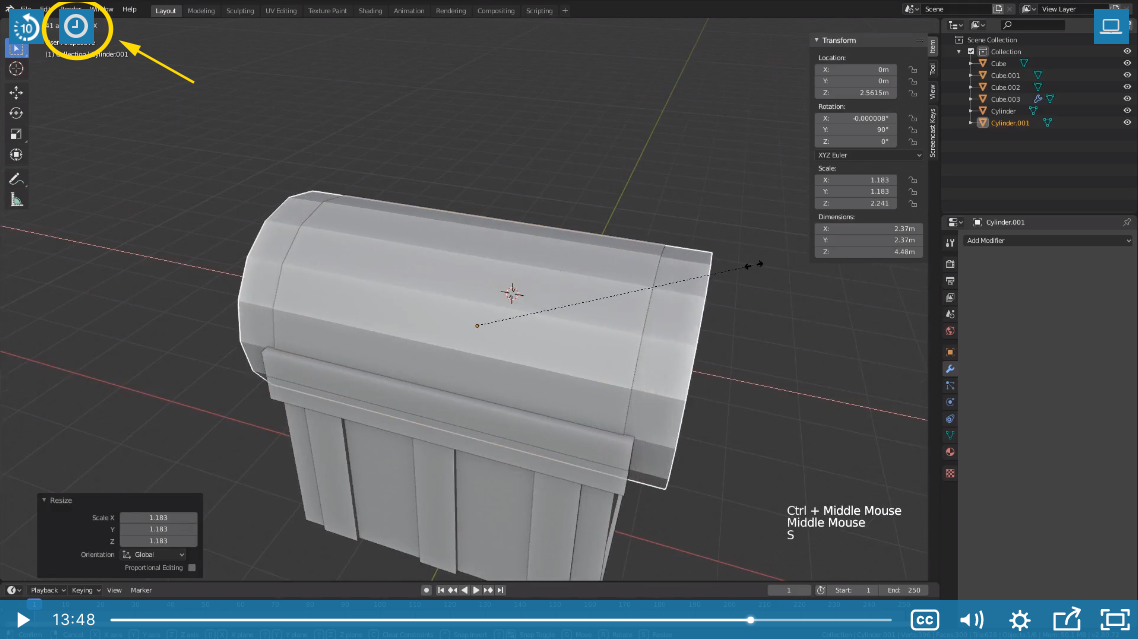Open Object Data properties tab icon

click(950, 435)
